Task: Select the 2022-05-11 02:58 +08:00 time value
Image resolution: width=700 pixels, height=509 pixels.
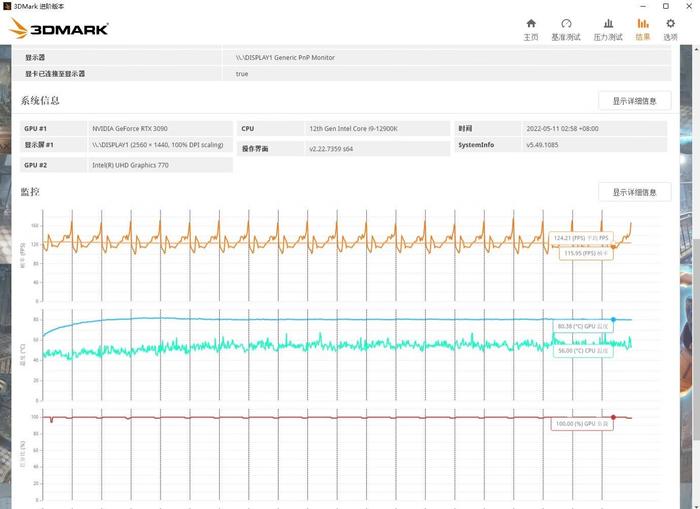Action: (x=562, y=129)
